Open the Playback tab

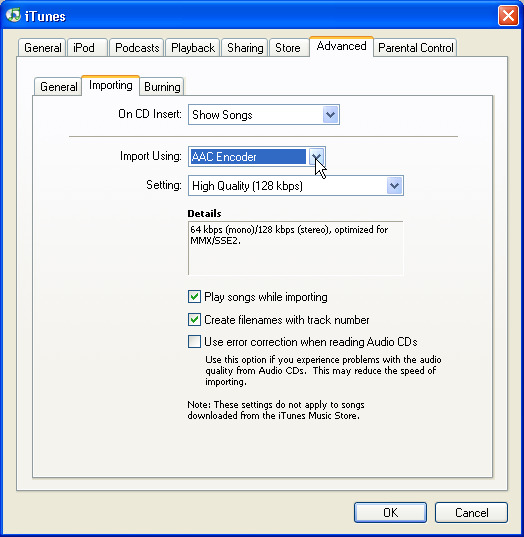(x=193, y=48)
